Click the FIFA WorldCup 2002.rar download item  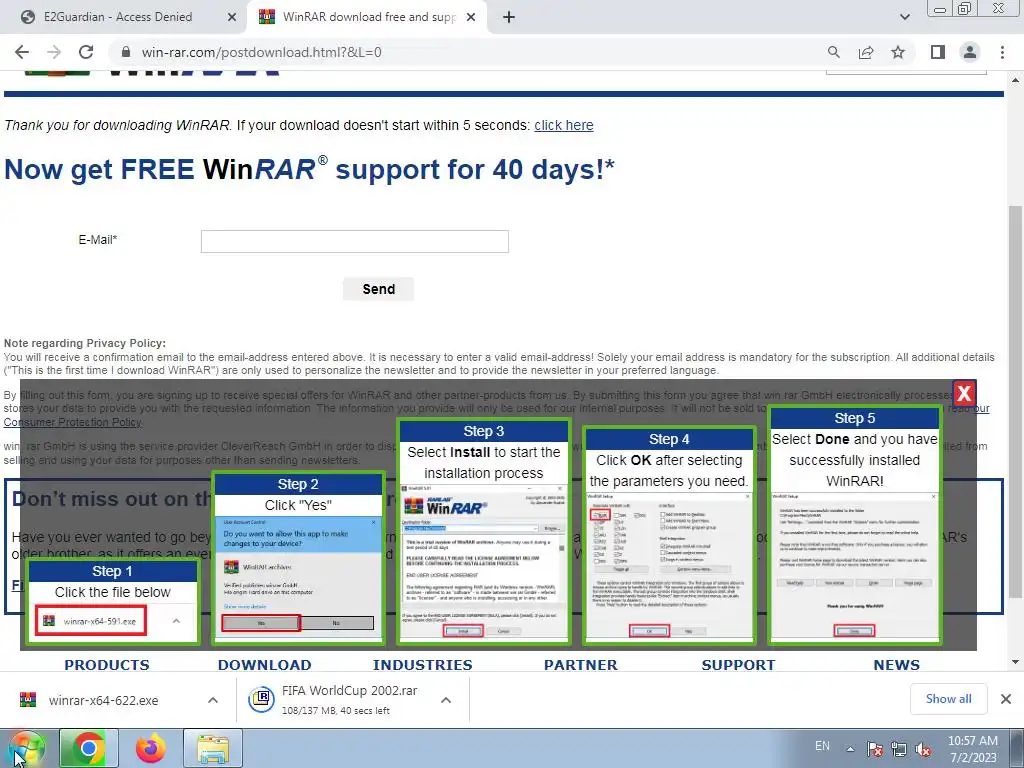point(349,699)
